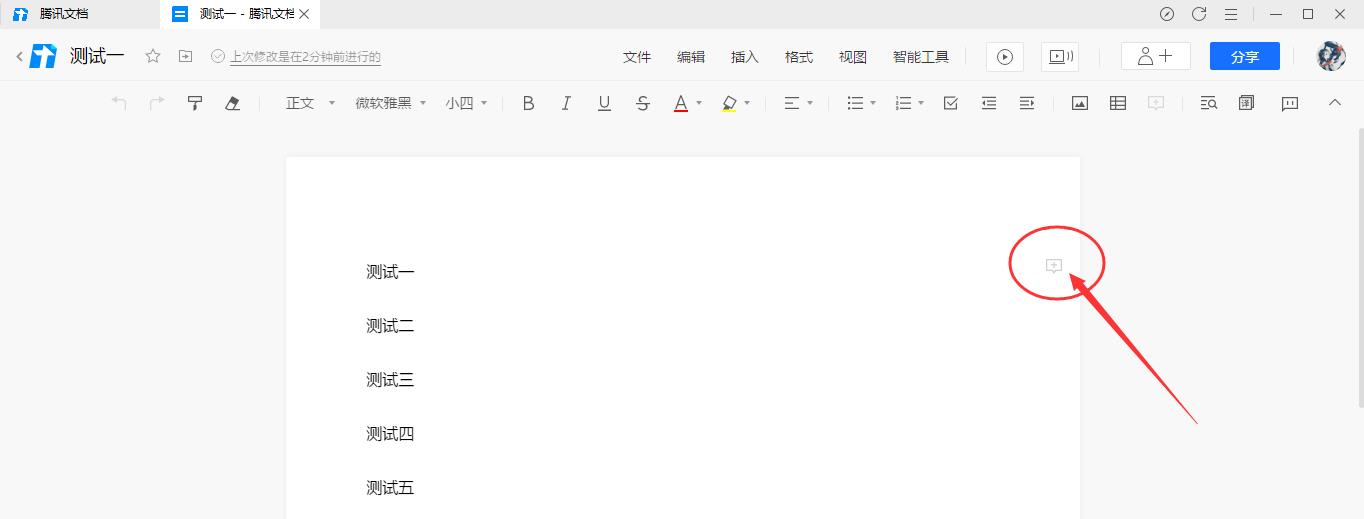Click the text line 测试二
The height and width of the screenshot is (519, 1364).
click(390, 326)
